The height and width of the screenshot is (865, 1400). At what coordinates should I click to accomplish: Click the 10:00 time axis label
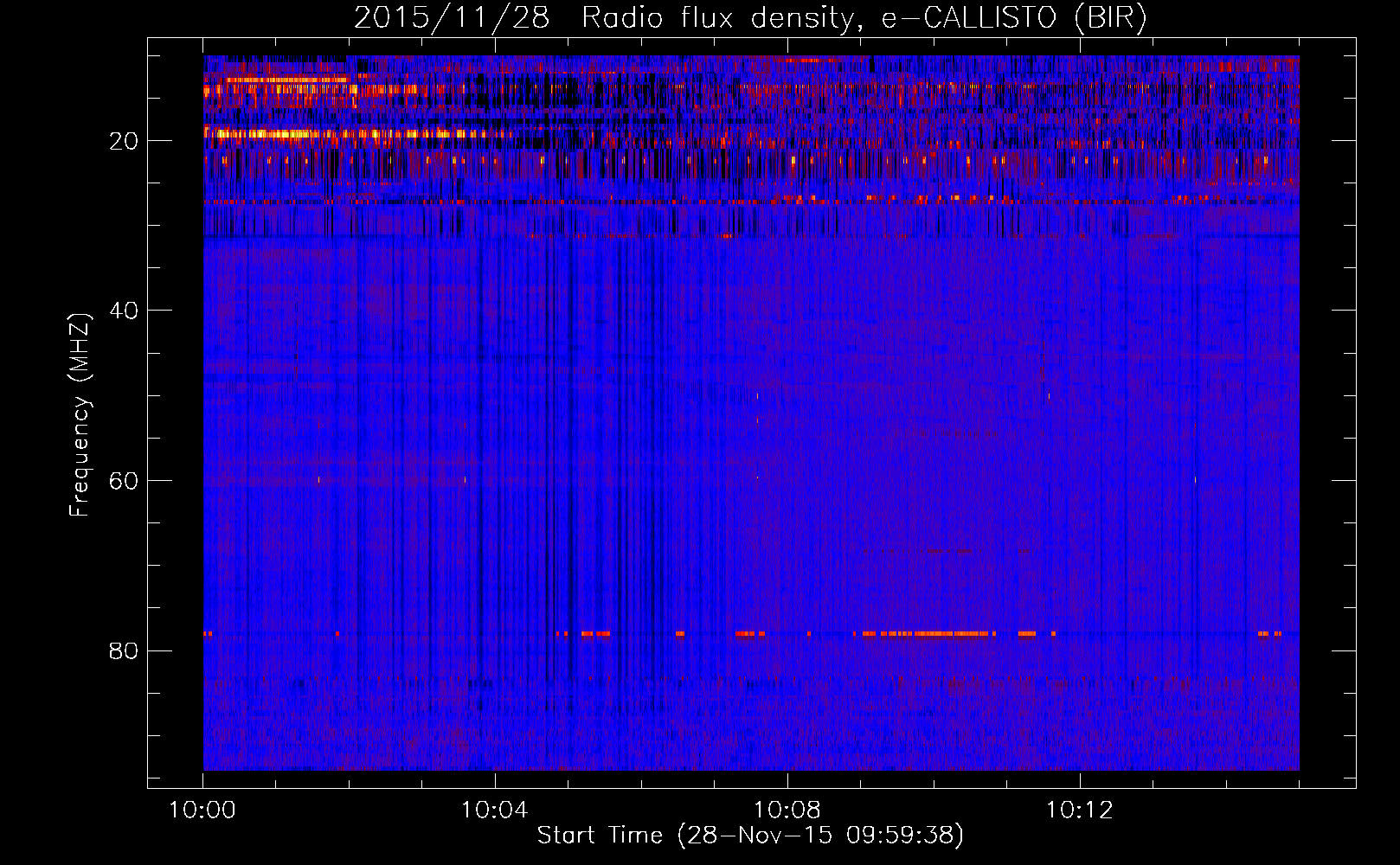pyautogui.click(x=202, y=811)
